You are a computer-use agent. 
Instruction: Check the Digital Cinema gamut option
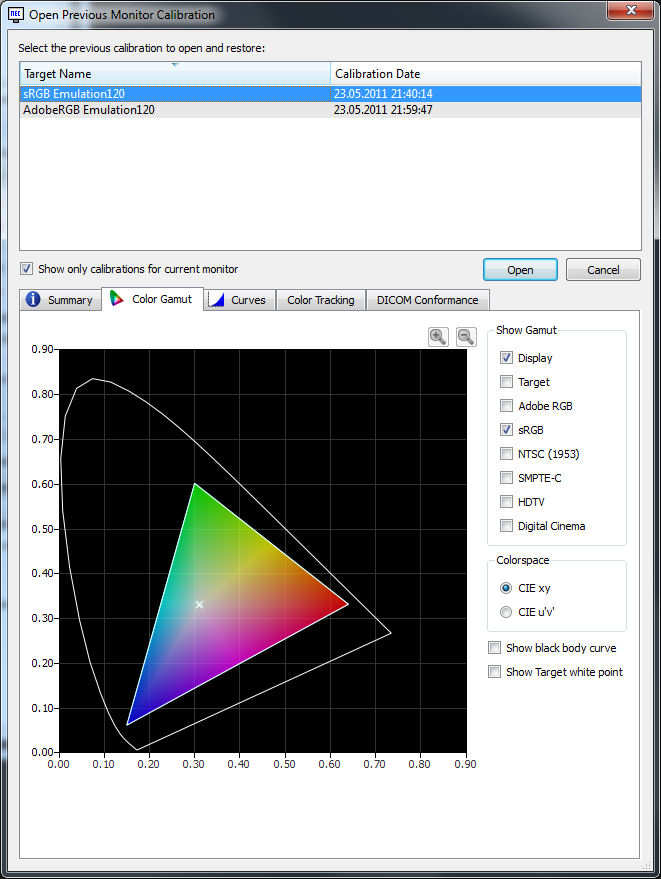coord(507,526)
